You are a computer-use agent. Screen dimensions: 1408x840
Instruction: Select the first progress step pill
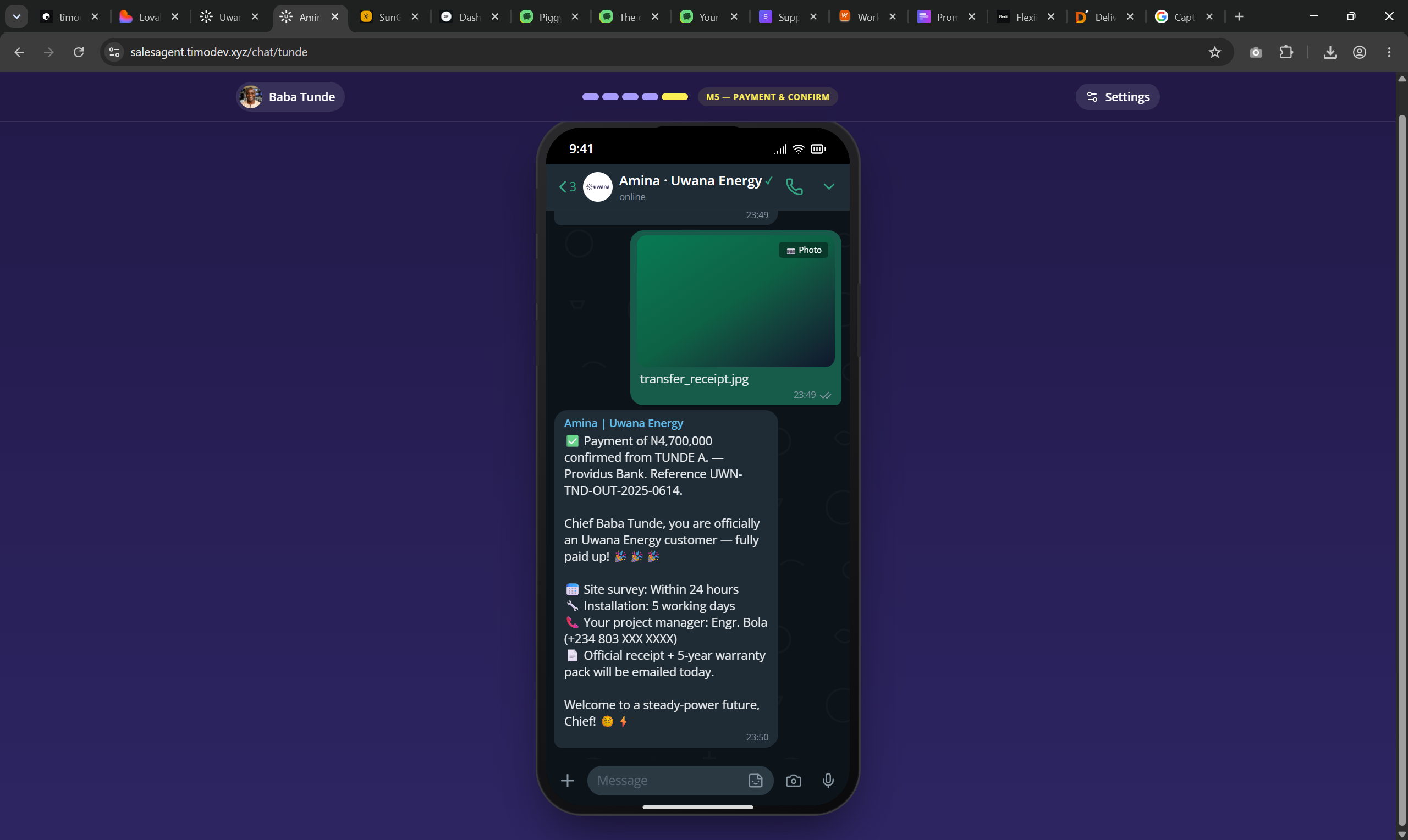click(x=590, y=97)
